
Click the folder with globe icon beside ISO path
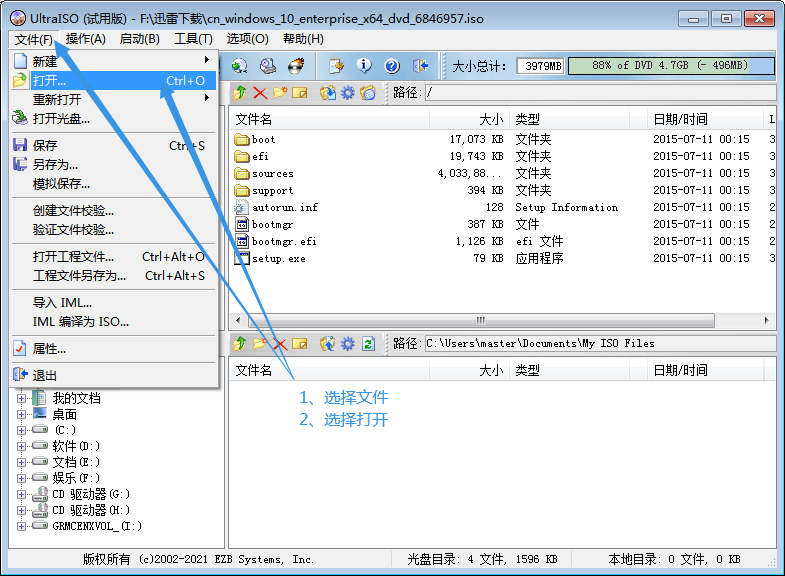368,93
